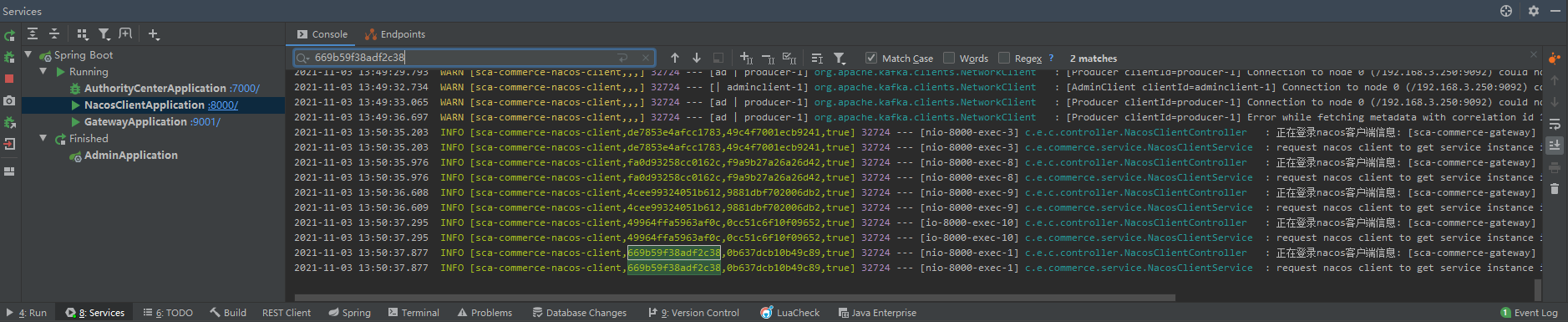Screen dimensions: 1568x322
Task: Click the orange console action icon
Action: tap(1555, 59)
